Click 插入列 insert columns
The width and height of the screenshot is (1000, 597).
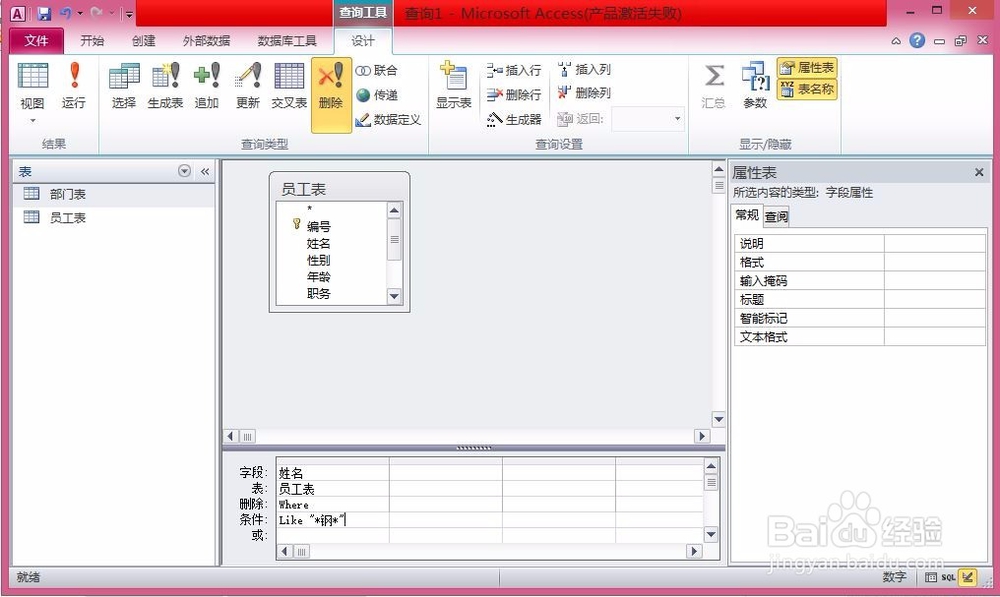coord(584,70)
